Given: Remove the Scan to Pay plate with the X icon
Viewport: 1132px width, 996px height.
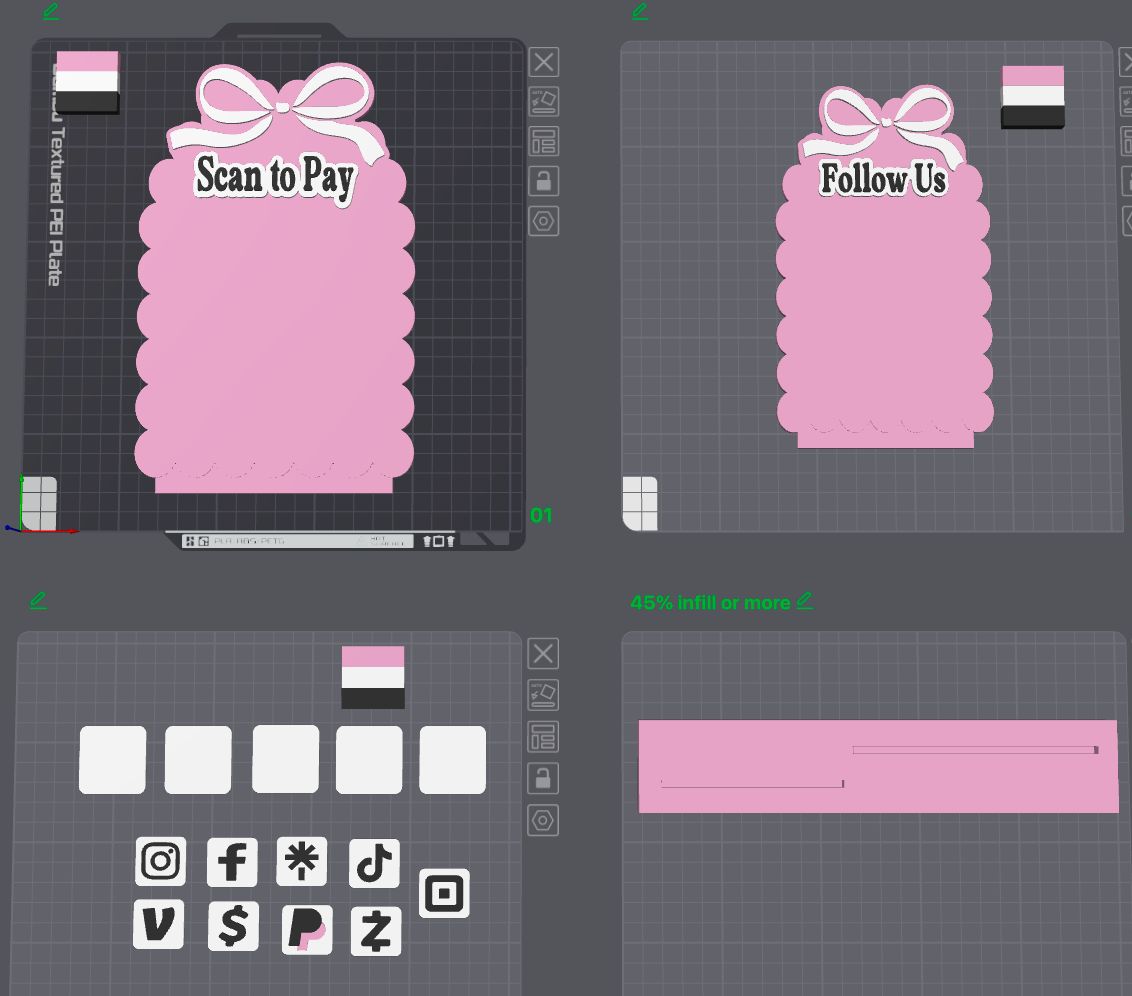Looking at the screenshot, I should (x=544, y=62).
